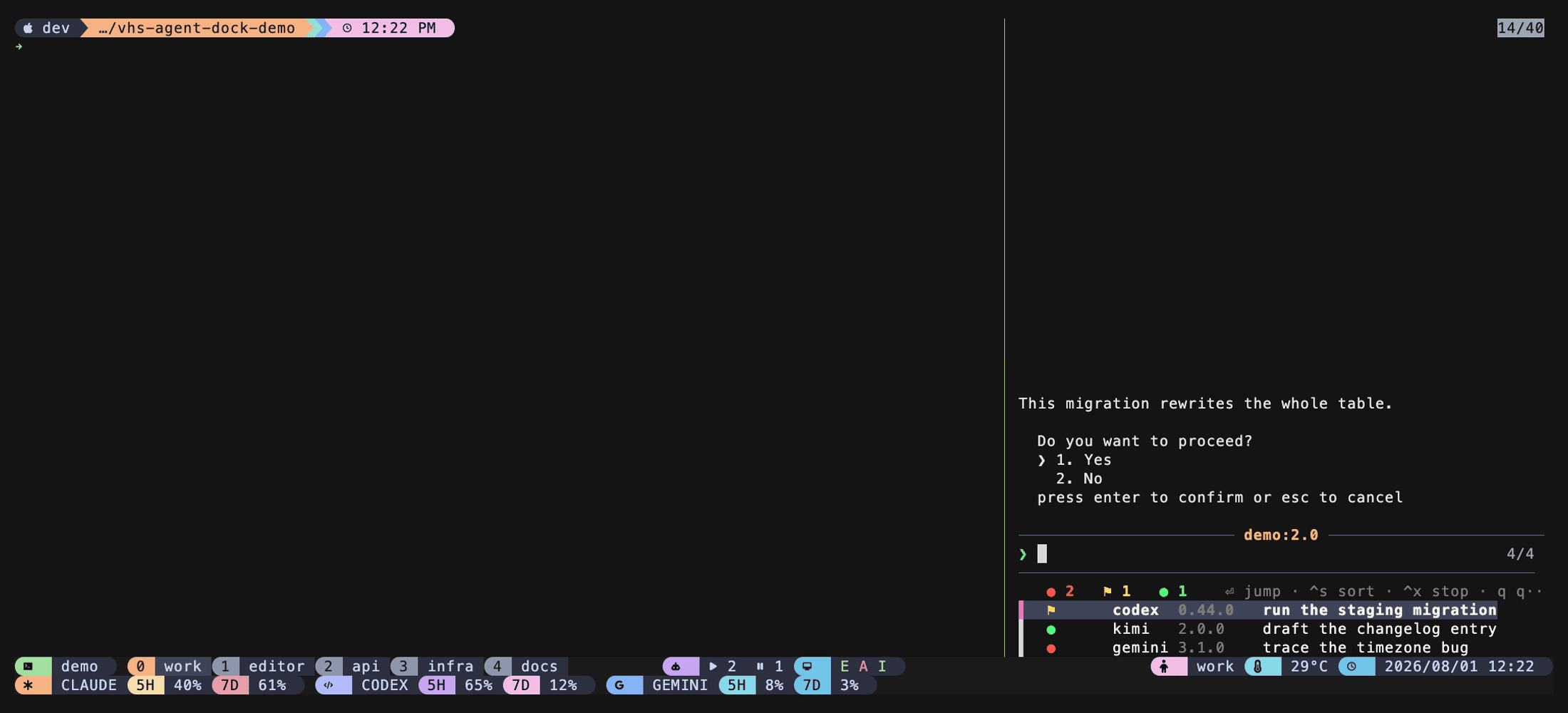The image size is (1568, 713).
Task: Click the Codex code-brackets icon
Action: (329, 685)
